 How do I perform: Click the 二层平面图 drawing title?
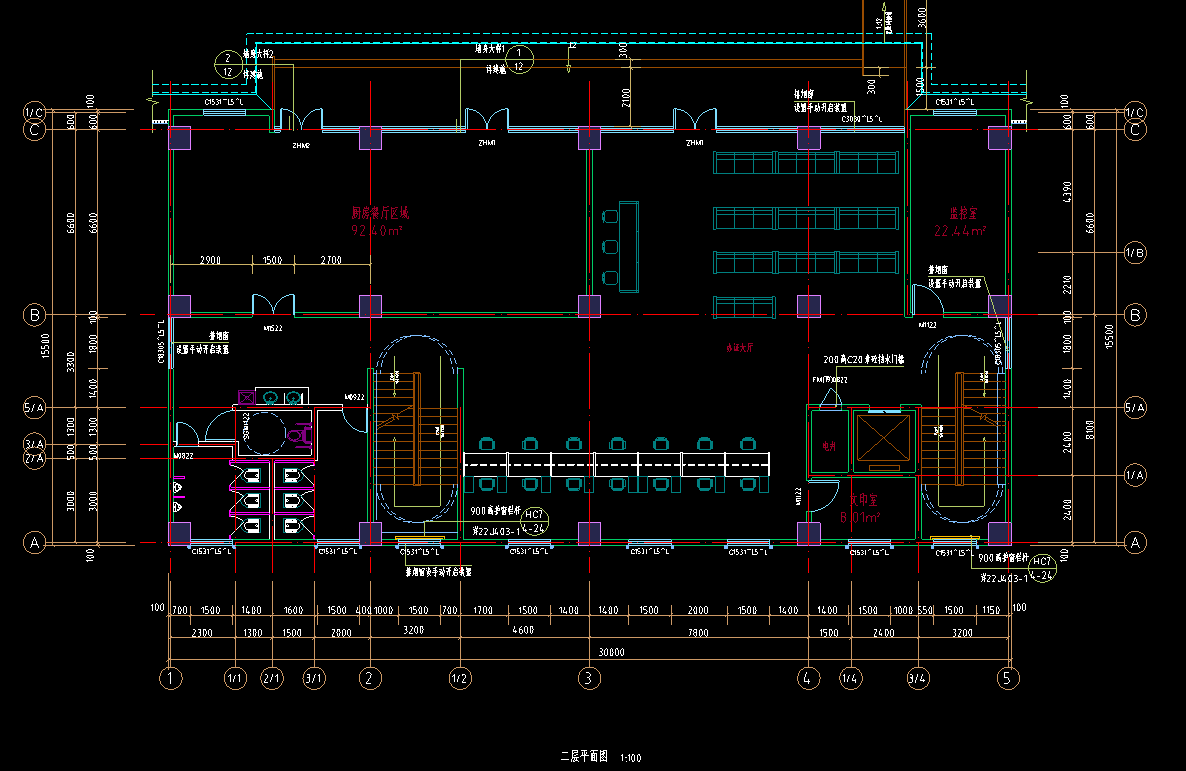(585, 757)
